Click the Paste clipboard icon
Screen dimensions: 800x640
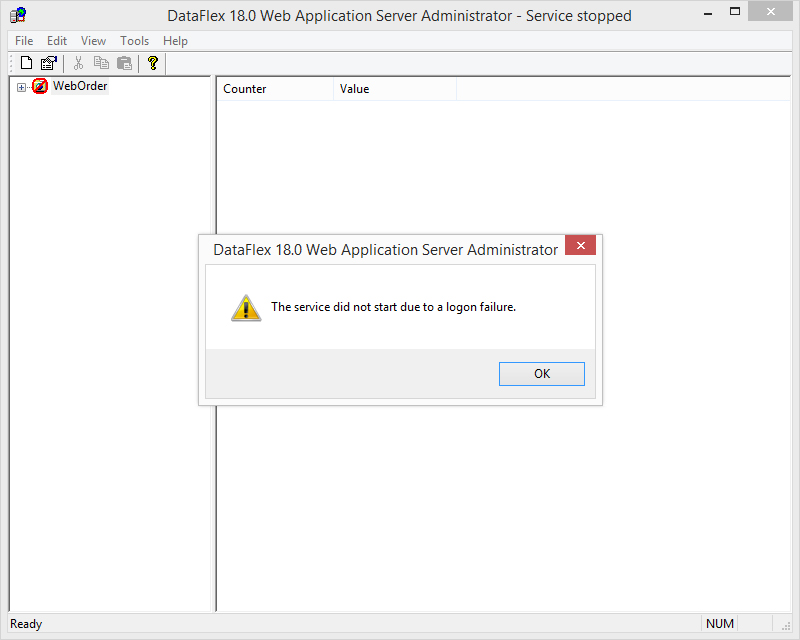[124, 63]
